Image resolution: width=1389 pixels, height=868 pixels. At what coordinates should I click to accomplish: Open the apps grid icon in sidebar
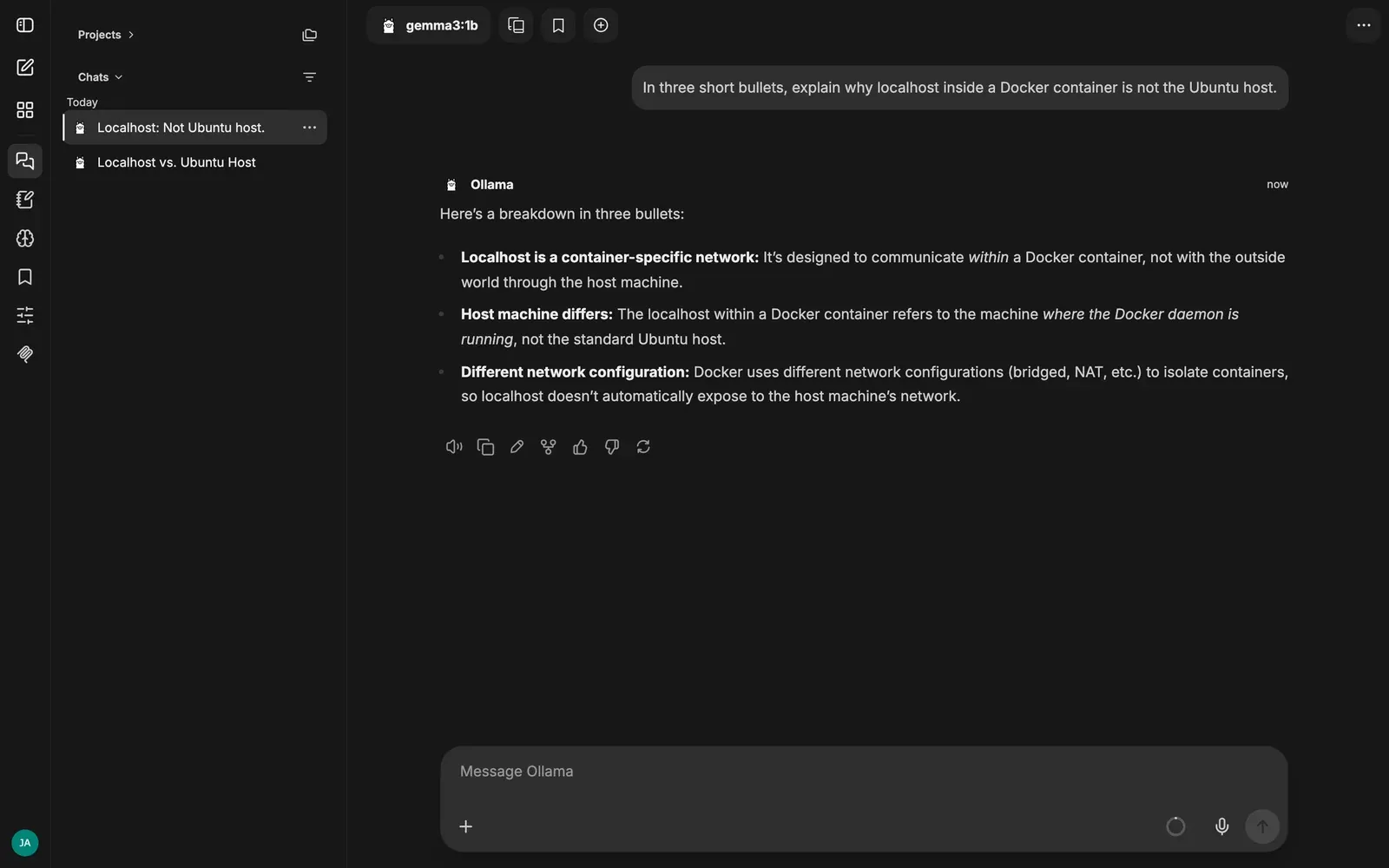(25, 109)
